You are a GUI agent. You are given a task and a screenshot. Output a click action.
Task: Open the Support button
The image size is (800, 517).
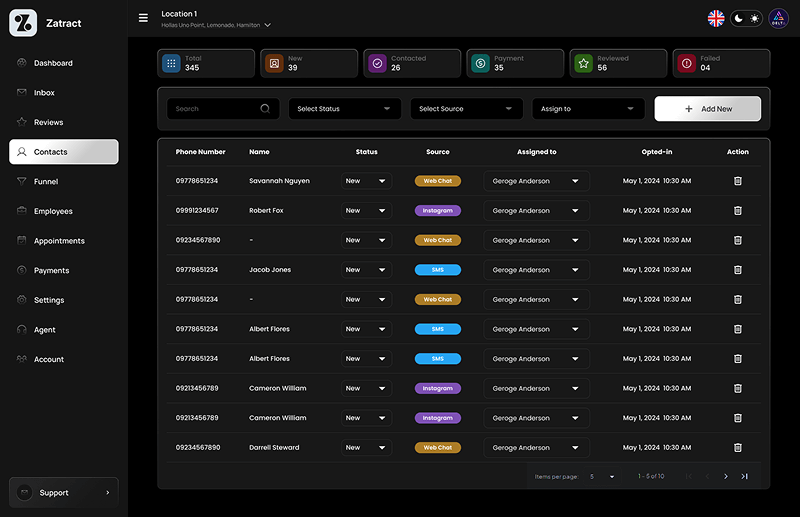point(64,492)
